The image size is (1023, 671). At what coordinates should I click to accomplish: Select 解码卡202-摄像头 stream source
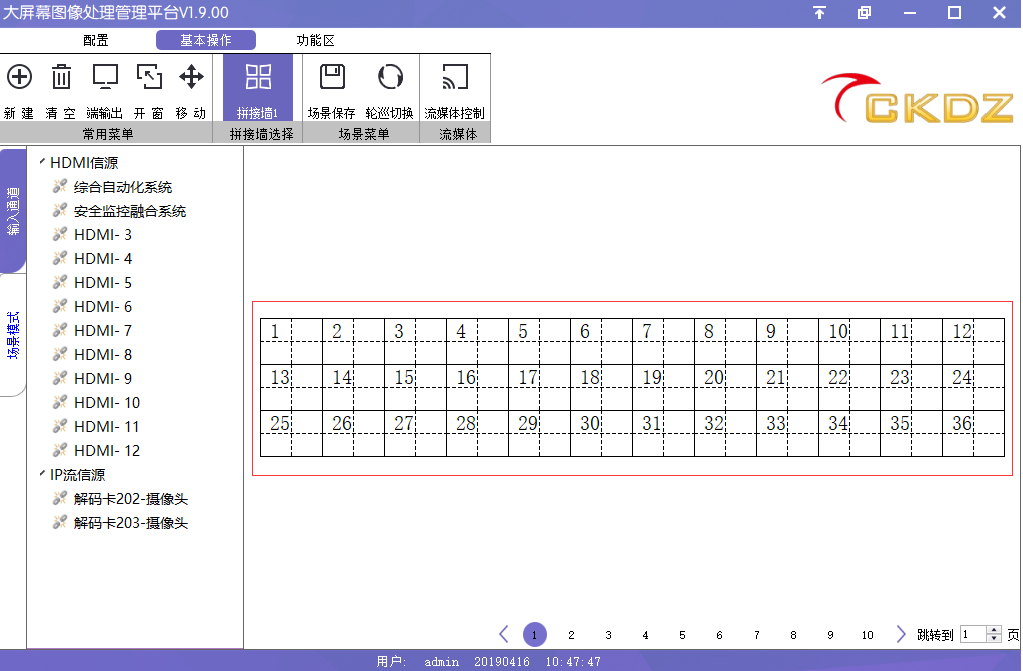click(x=130, y=499)
